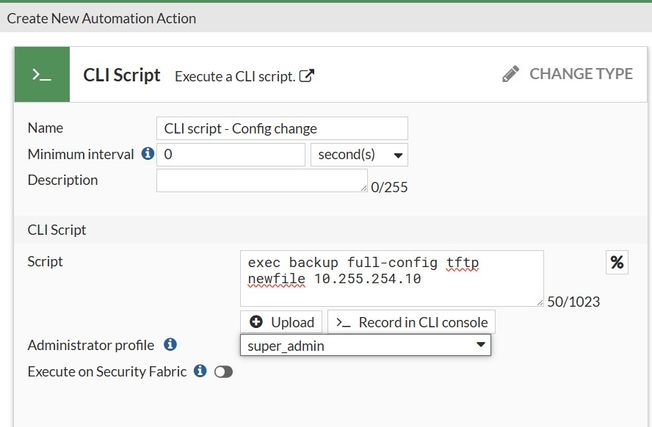This screenshot has width=652, height=427.
Task: Click Record in CLI console button
Action: [411, 322]
